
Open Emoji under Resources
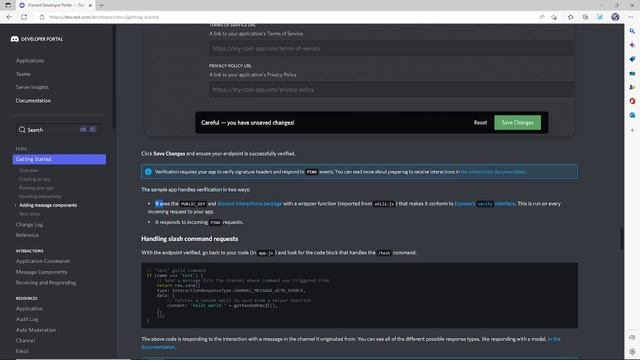click(x=22, y=351)
